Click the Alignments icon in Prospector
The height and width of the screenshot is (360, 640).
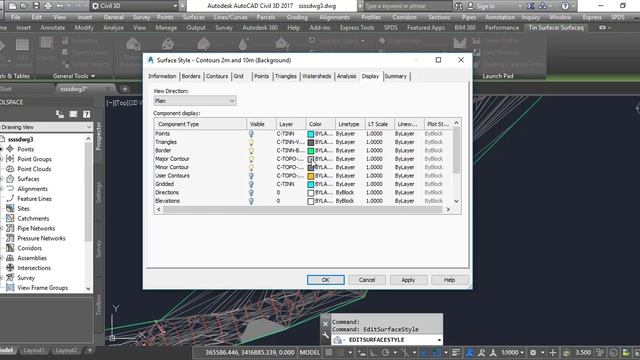pyautogui.click(x=10, y=189)
